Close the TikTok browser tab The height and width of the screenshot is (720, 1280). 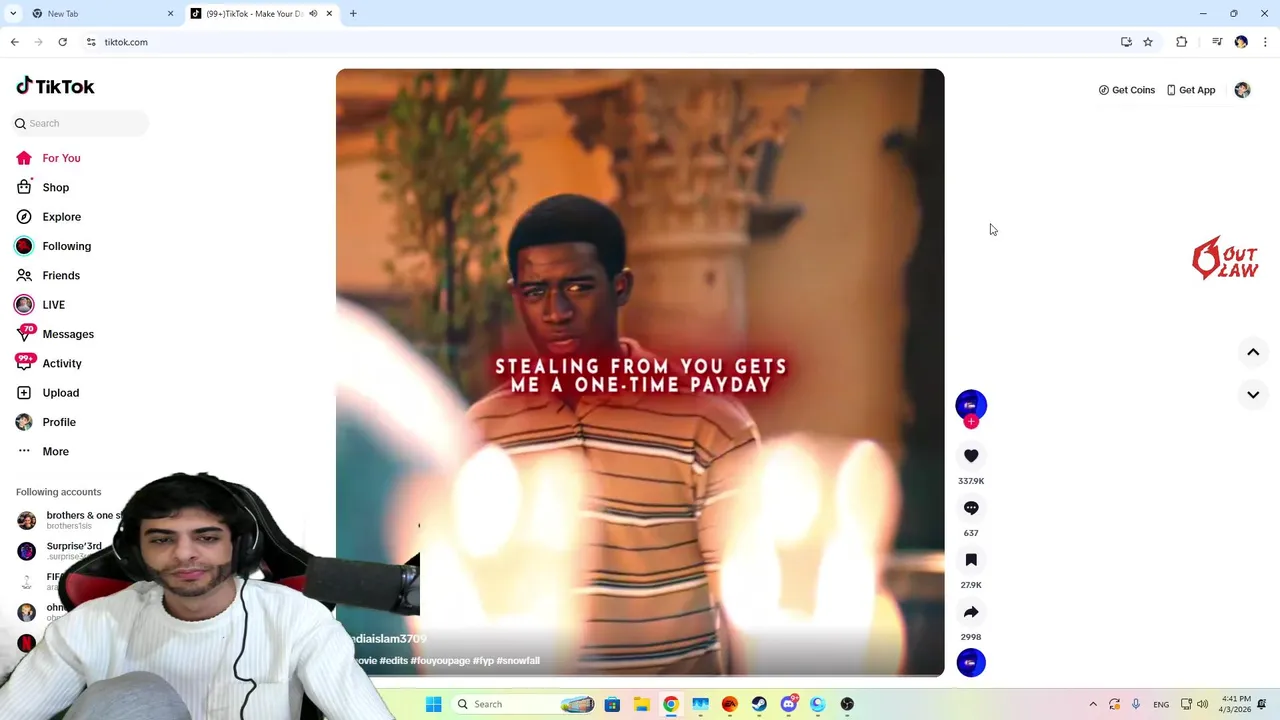coord(329,14)
